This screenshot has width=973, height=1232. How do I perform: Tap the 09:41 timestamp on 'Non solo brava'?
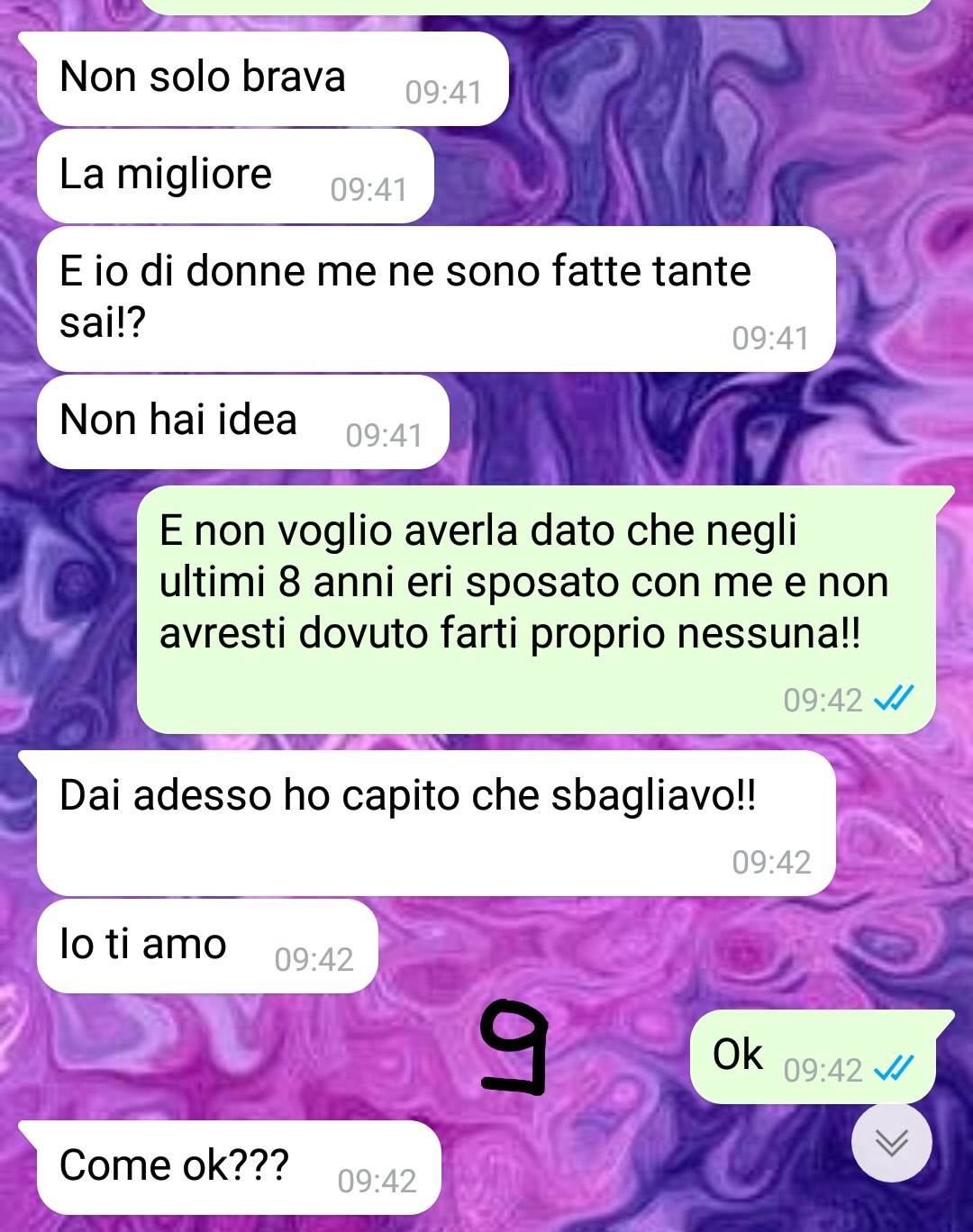point(443,93)
